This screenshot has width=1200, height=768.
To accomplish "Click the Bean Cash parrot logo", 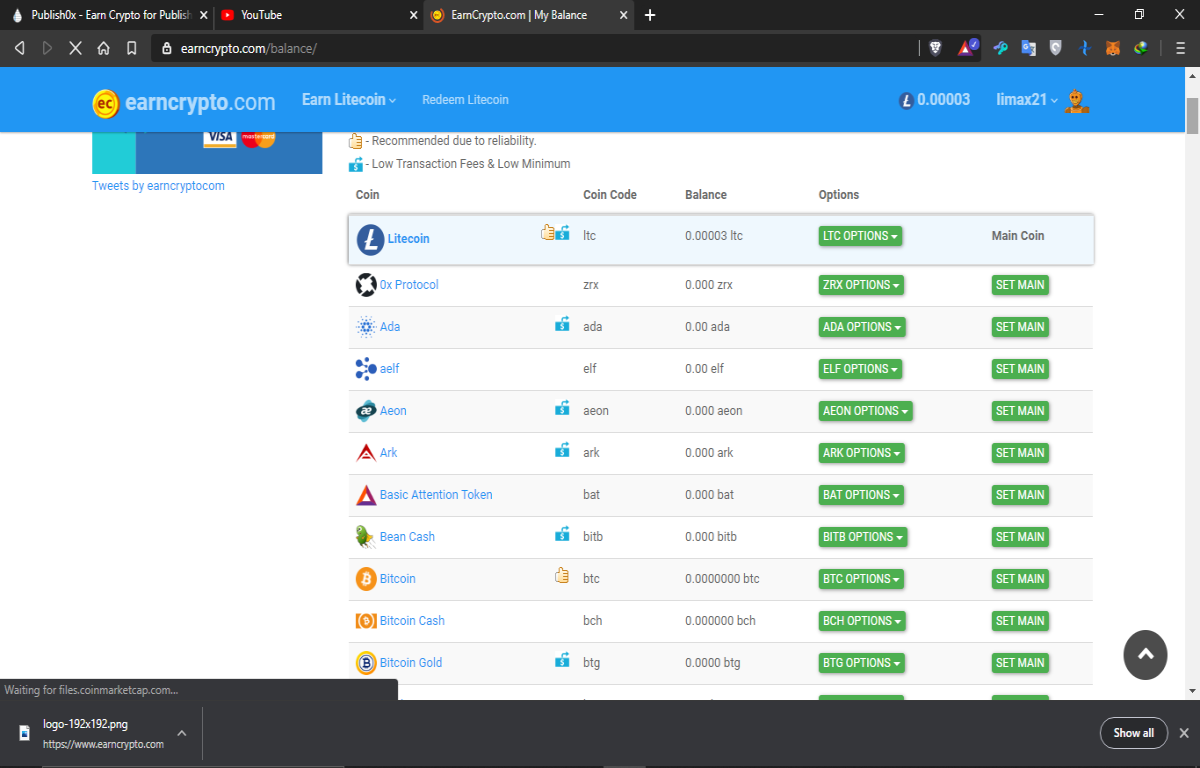I will point(365,537).
